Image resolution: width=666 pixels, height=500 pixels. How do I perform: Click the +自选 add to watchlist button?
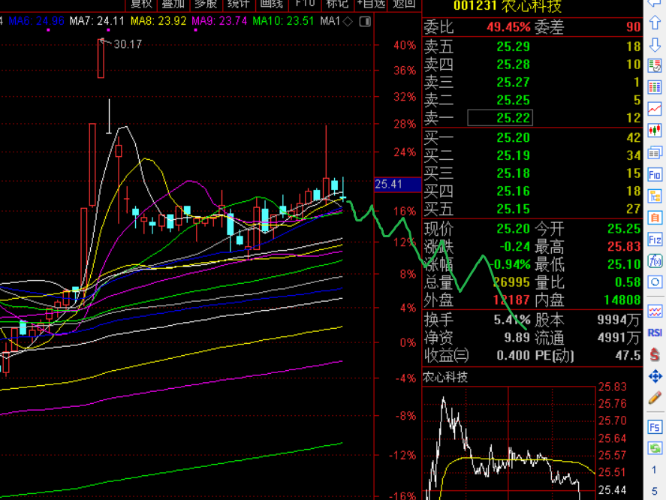point(370,4)
